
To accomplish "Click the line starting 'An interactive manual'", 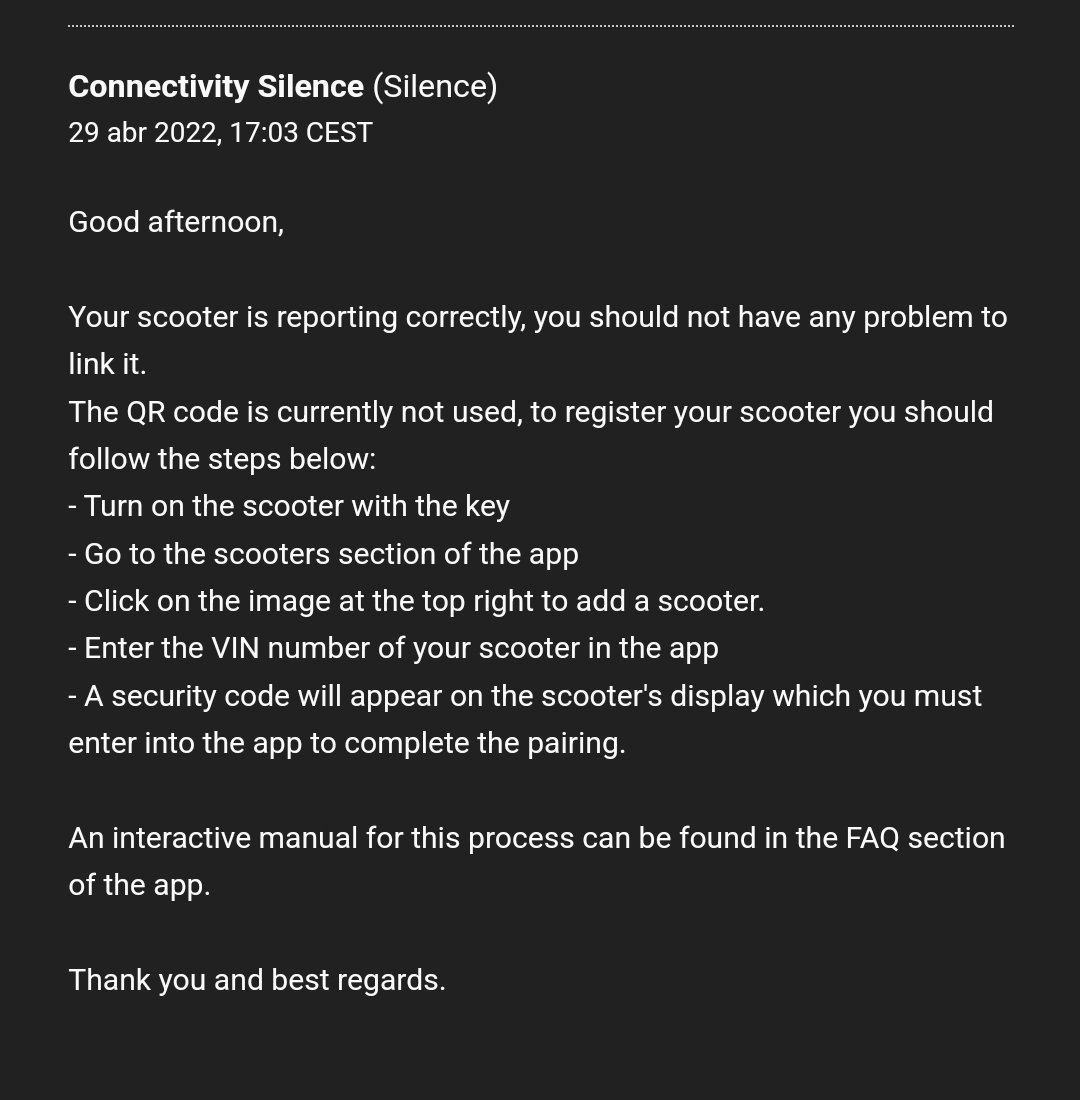I will [x=536, y=838].
